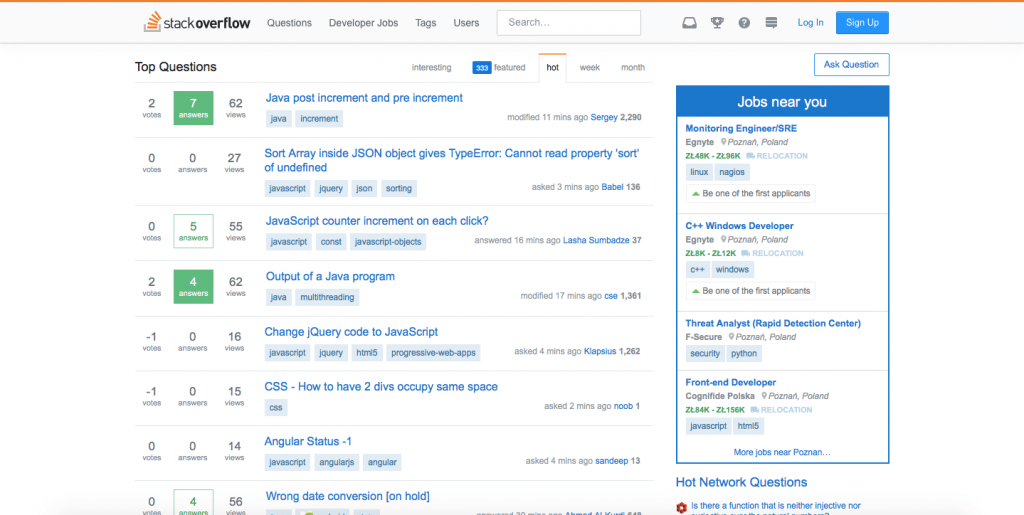Image resolution: width=1024 pixels, height=515 pixels.
Task: Open 'Java post increment and pre increment' question
Action: tap(364, 98)
